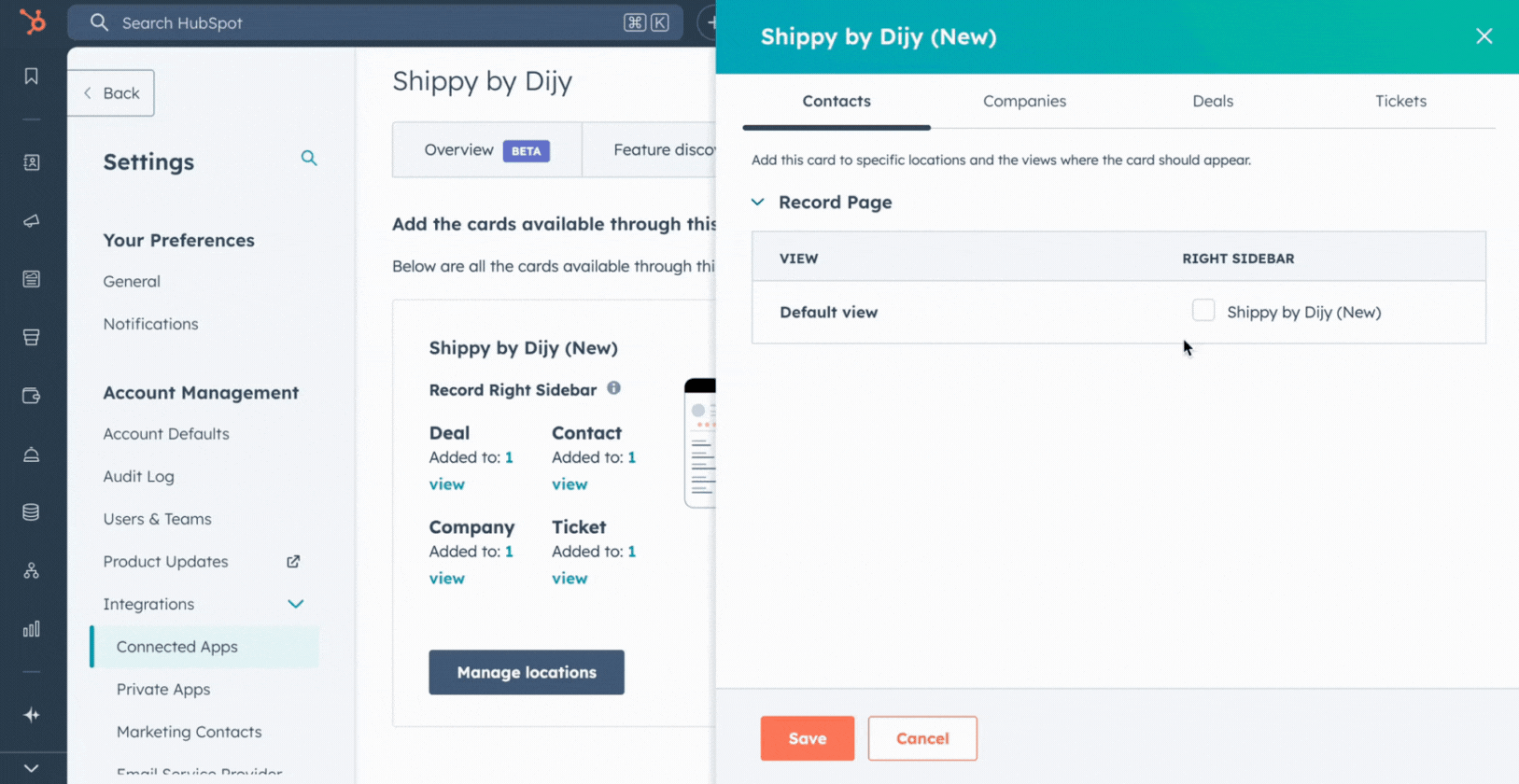Click the HubSpot sprocket logo
The image size is (1519, 784).
click(x=33, y=21)
